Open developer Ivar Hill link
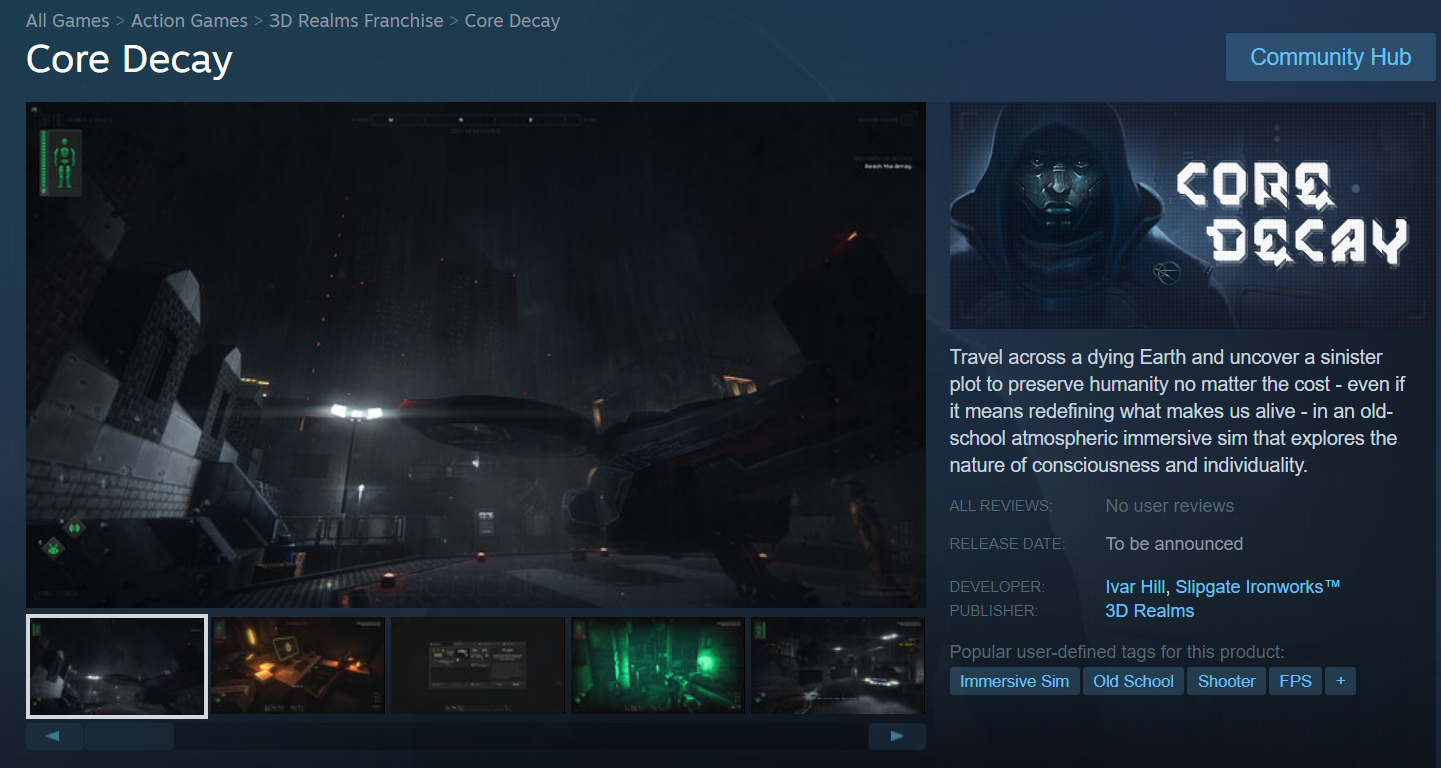 click(1135, 587)
